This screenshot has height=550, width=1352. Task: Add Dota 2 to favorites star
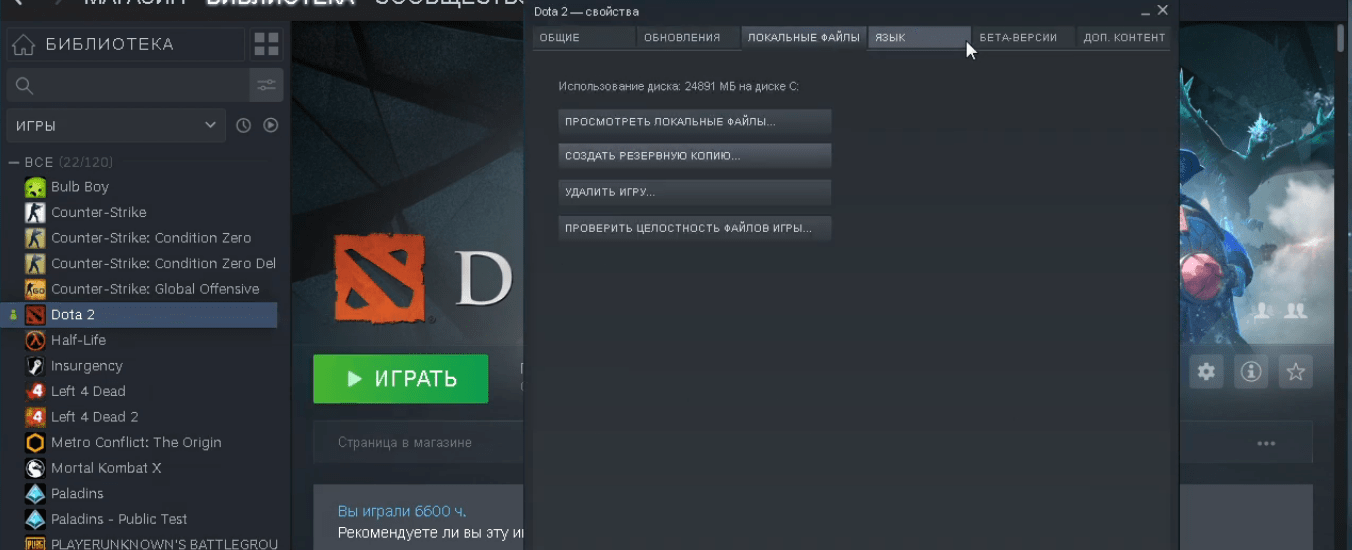coord(1296,372)
